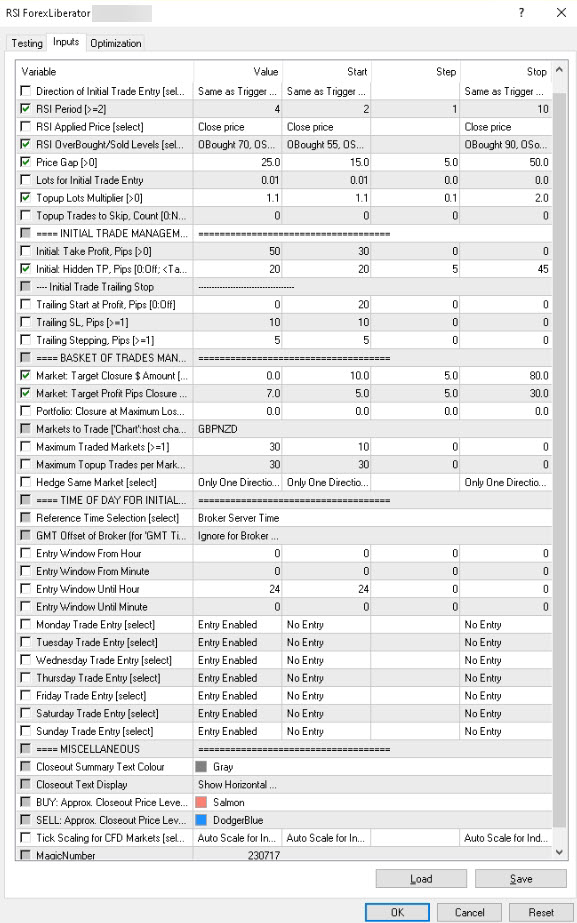Check Direction of Initial Trade Entry checkbox
577x923 pixels.
pyautogui.click(x=25, y=91)
